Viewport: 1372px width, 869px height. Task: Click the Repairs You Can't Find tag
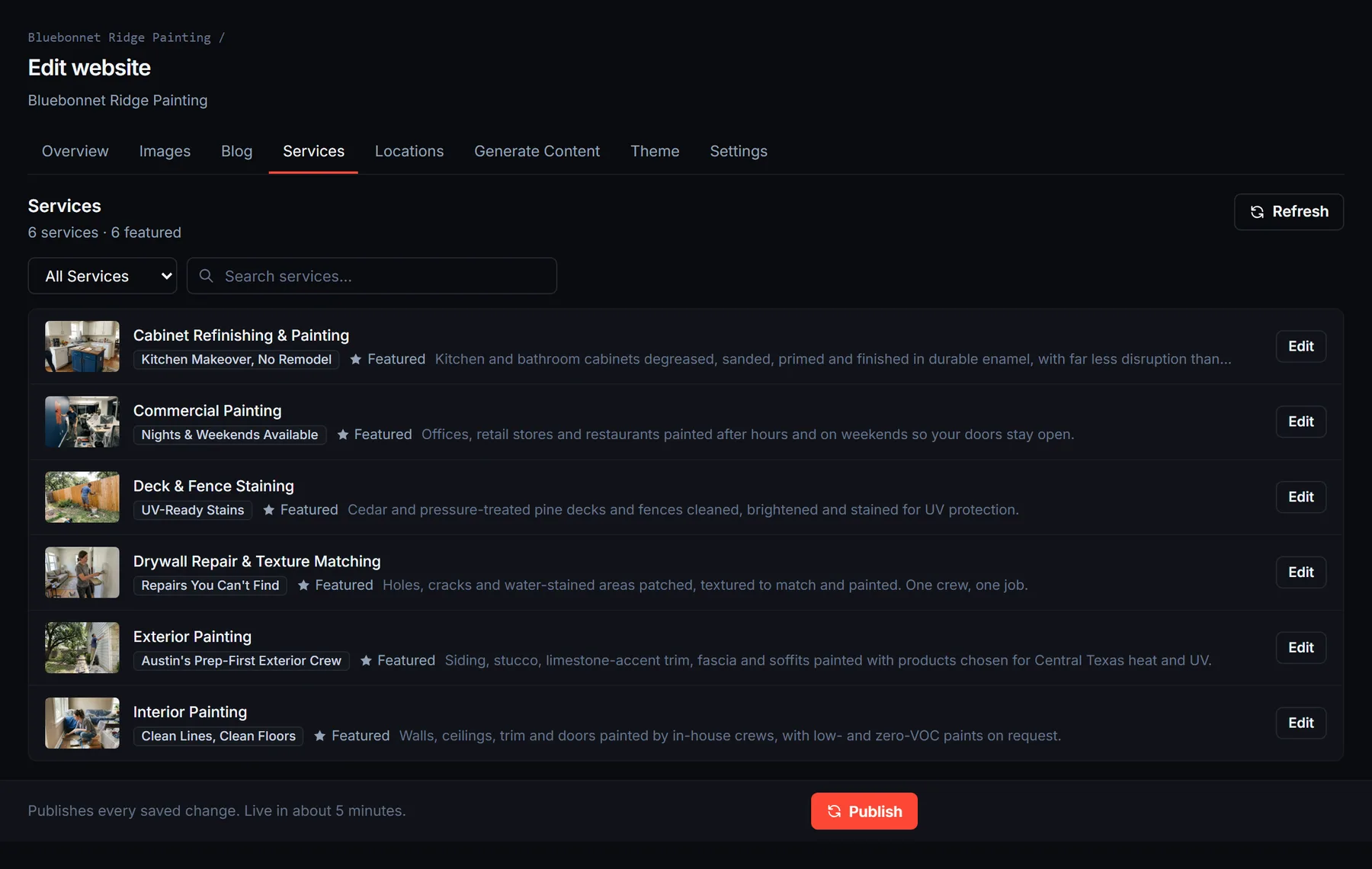click(x=210, y=585)
